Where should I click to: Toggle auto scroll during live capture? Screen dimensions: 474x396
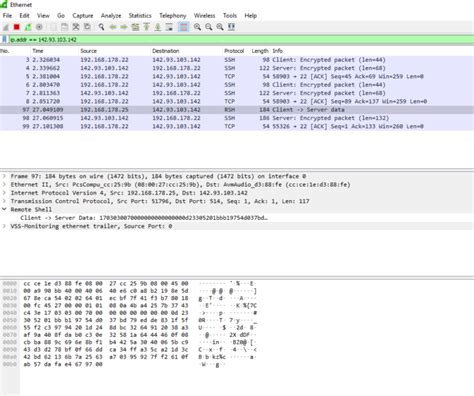tap(169, 27)
